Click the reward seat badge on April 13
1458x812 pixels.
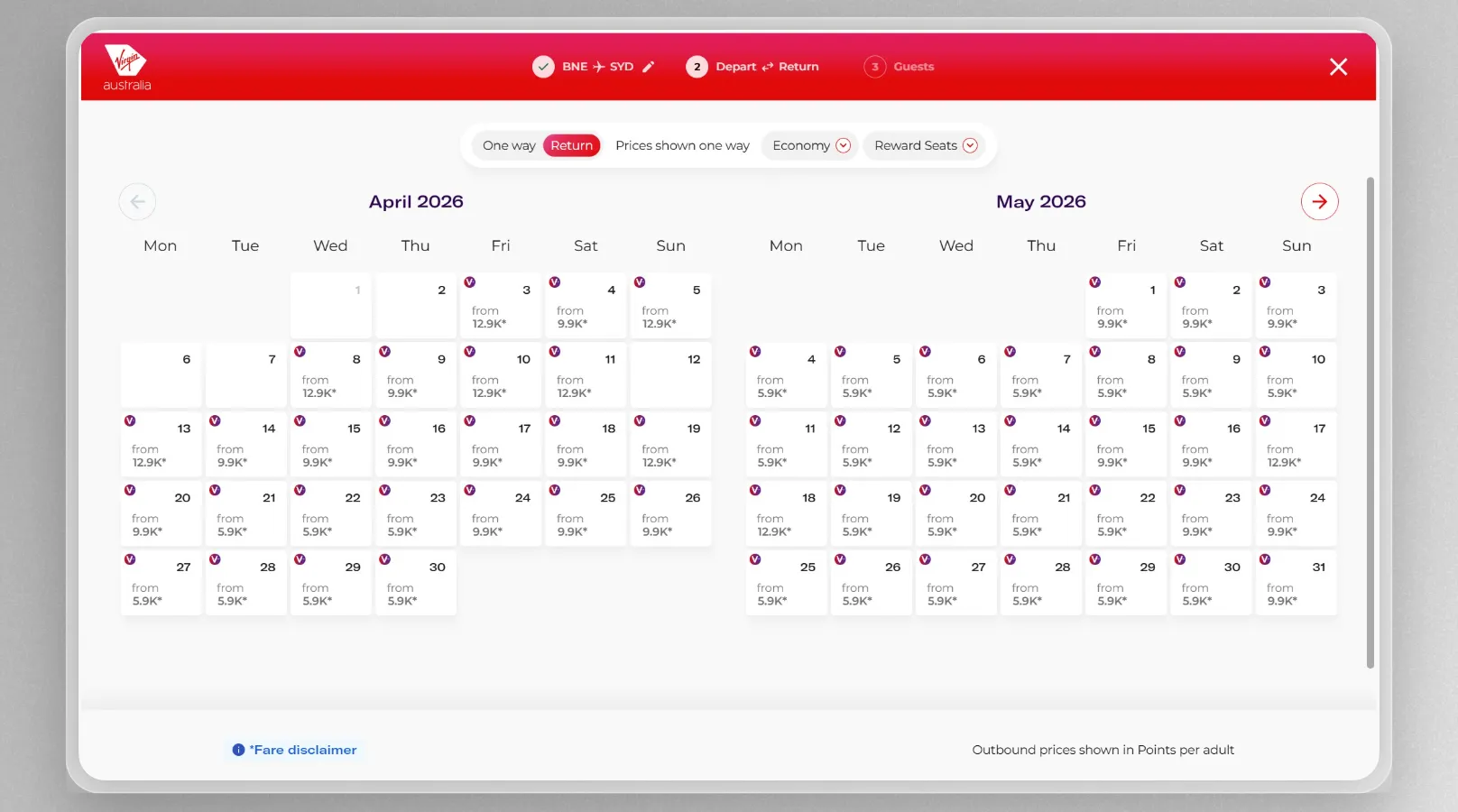pyautogui.click(x=130, y=420)
